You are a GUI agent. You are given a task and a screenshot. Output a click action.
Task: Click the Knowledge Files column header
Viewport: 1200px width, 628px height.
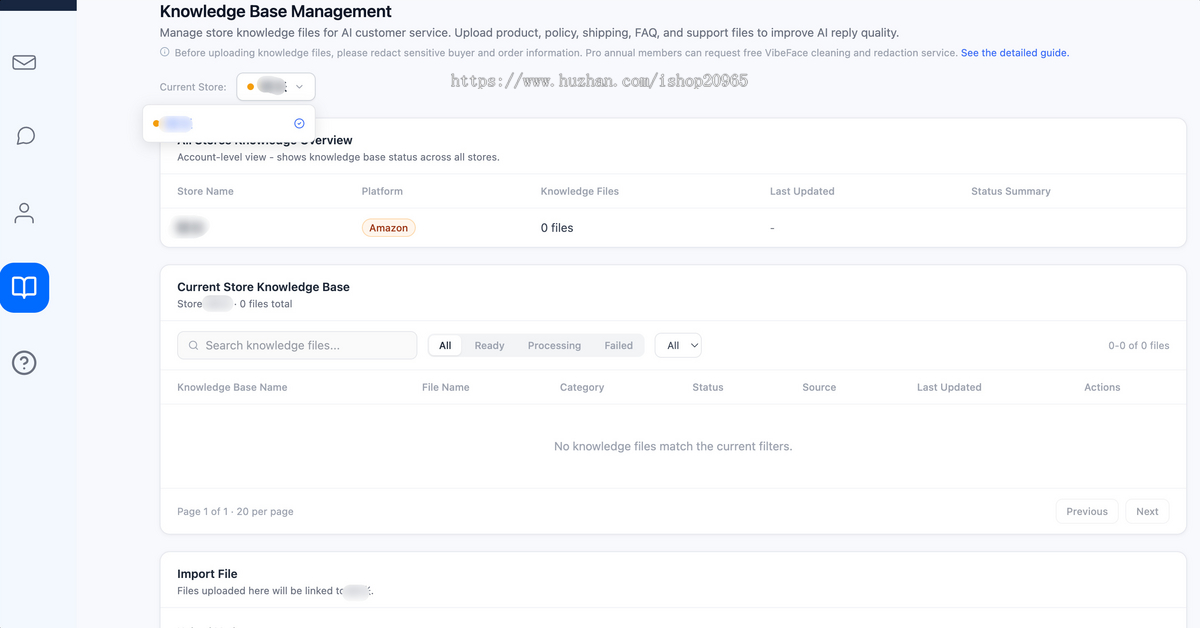(x=580, y=191)
